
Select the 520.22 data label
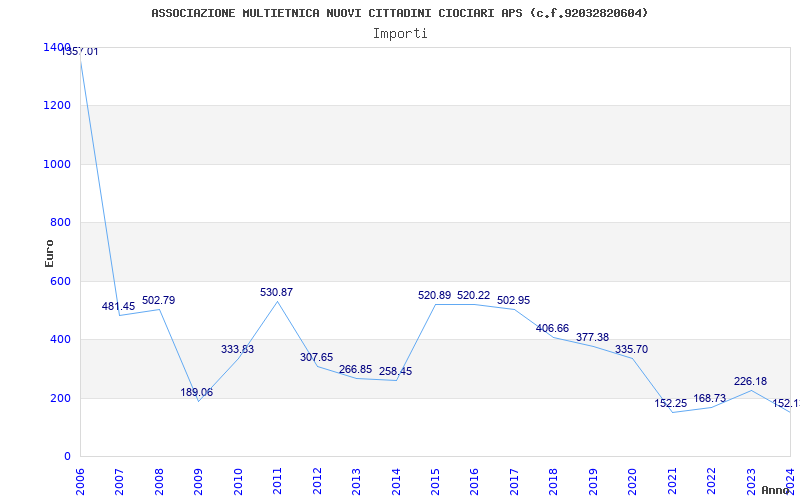point(473,295)
